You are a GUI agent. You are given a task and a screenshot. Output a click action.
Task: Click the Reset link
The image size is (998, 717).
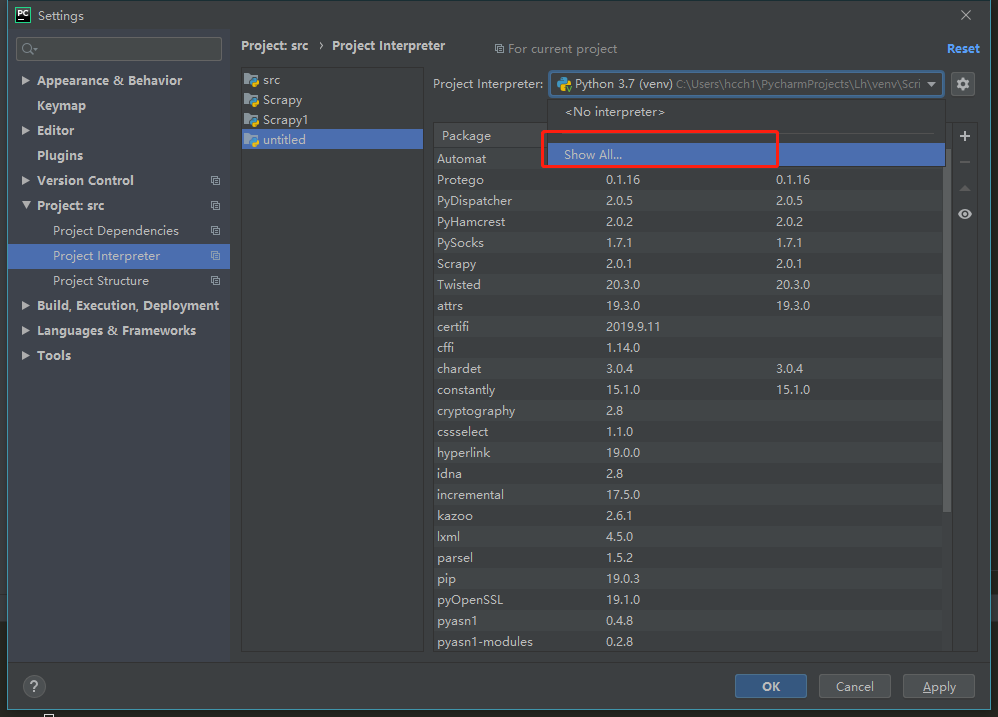point(963,49)
